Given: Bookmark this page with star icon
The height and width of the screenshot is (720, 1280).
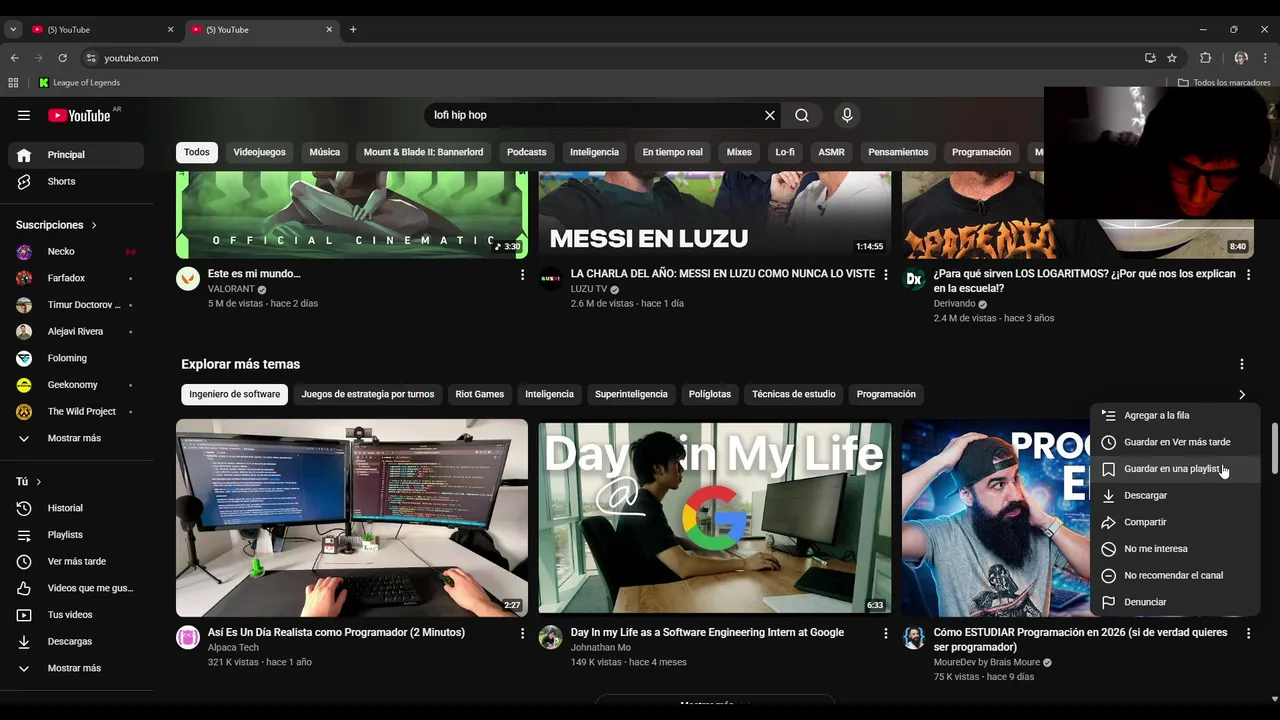Looking at the screenshot, I should pyautogui.click(x=1172, y=58).
